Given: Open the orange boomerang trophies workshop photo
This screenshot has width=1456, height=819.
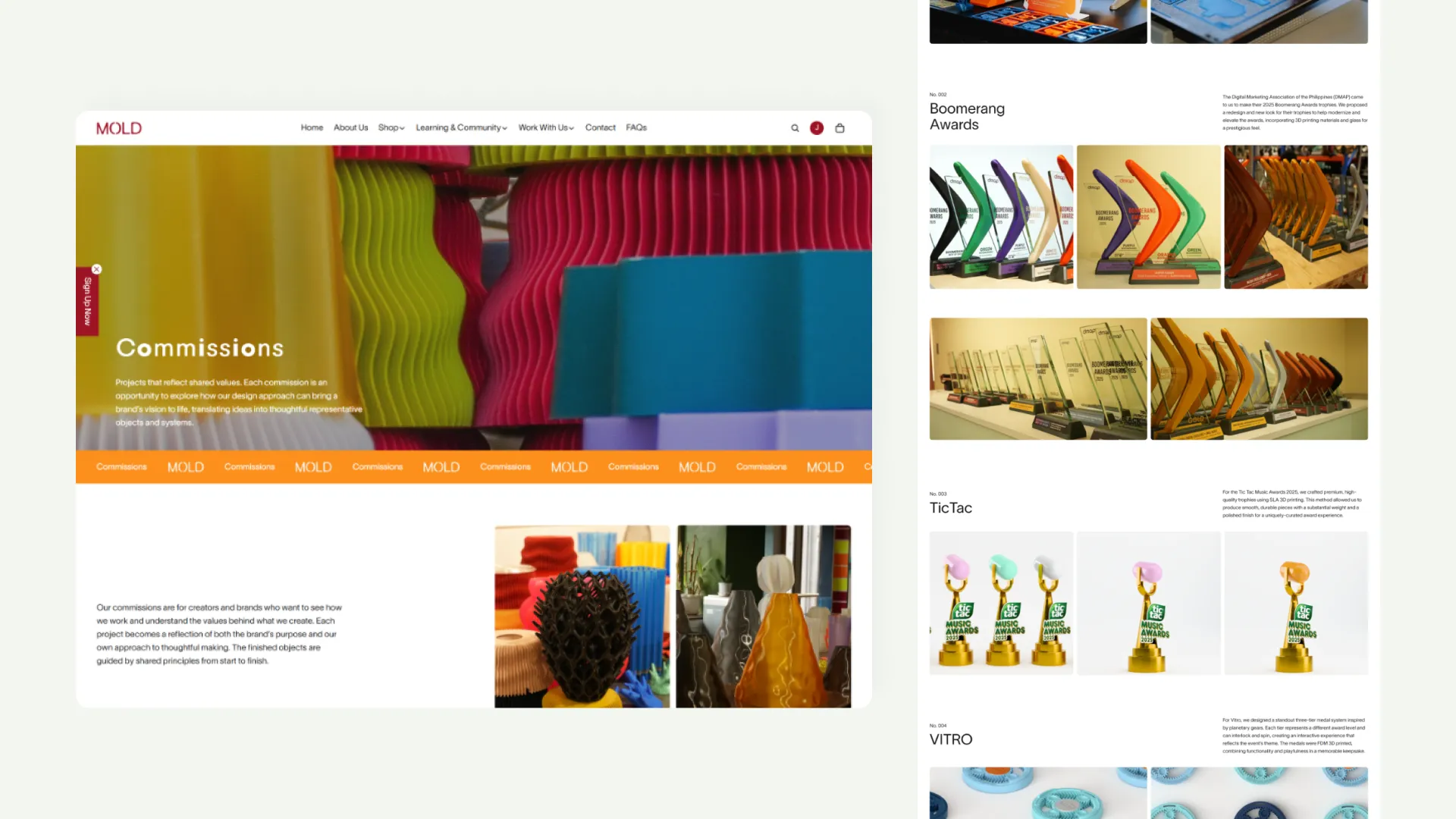Looking at the screenshot, I should pos(1295,217).
